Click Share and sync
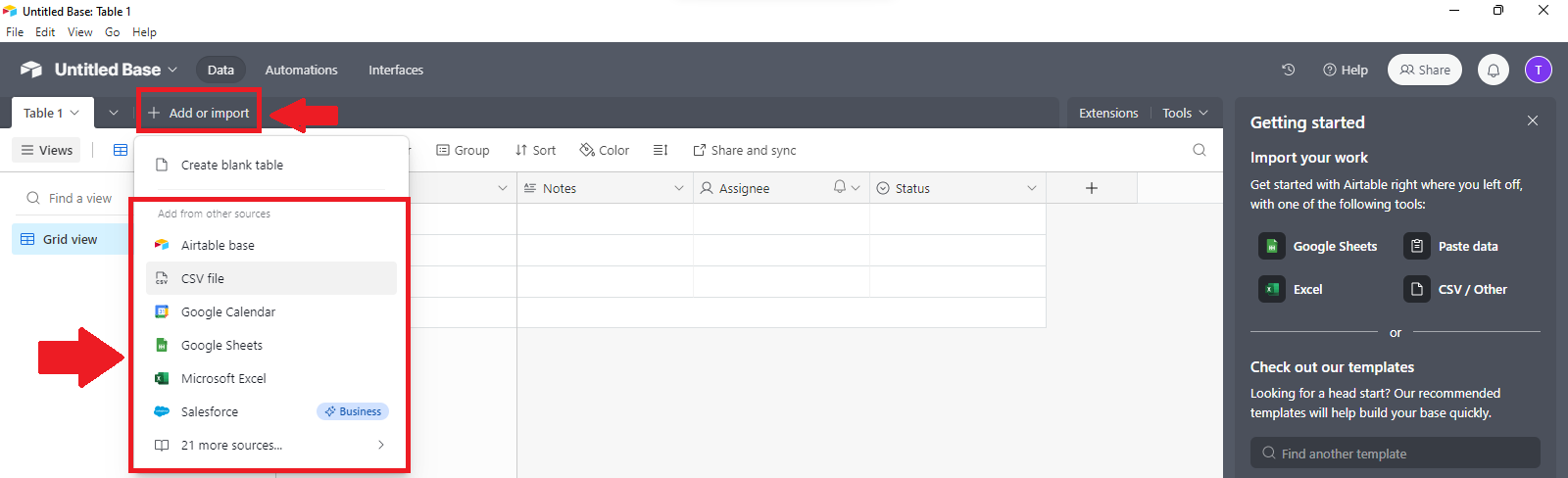The image size is (1568, 478). pyautogui.click(x=745, y=150)
